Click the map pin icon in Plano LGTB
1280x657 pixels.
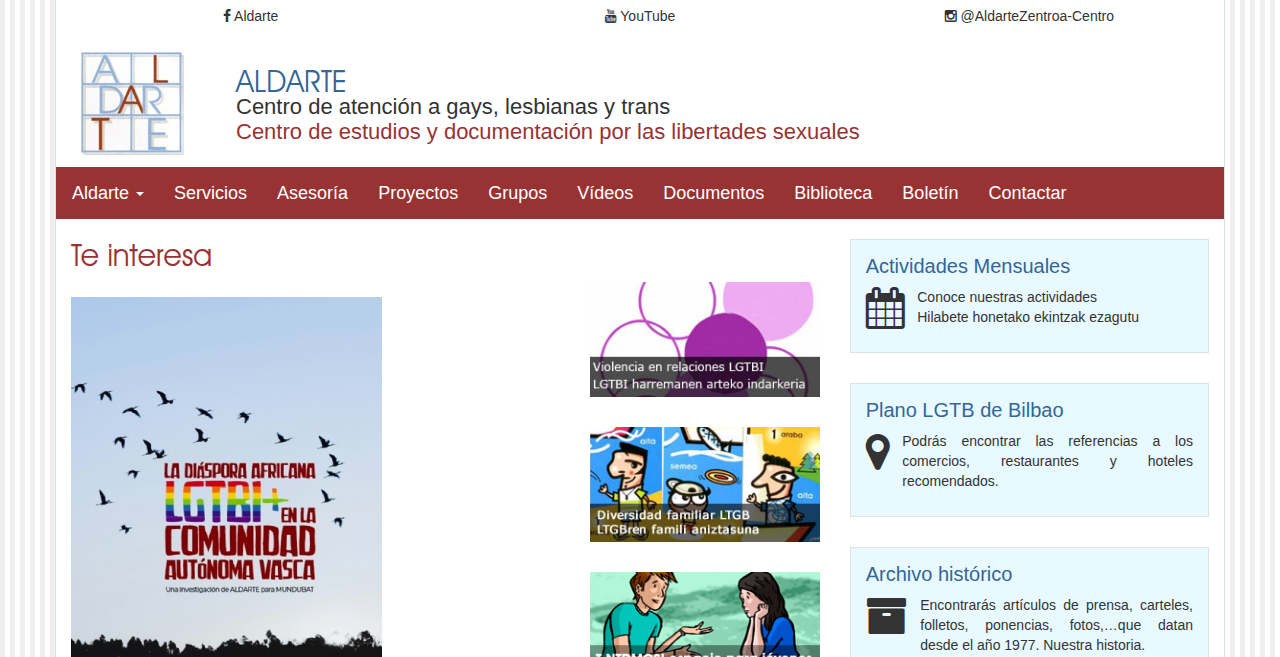(878, 452)
